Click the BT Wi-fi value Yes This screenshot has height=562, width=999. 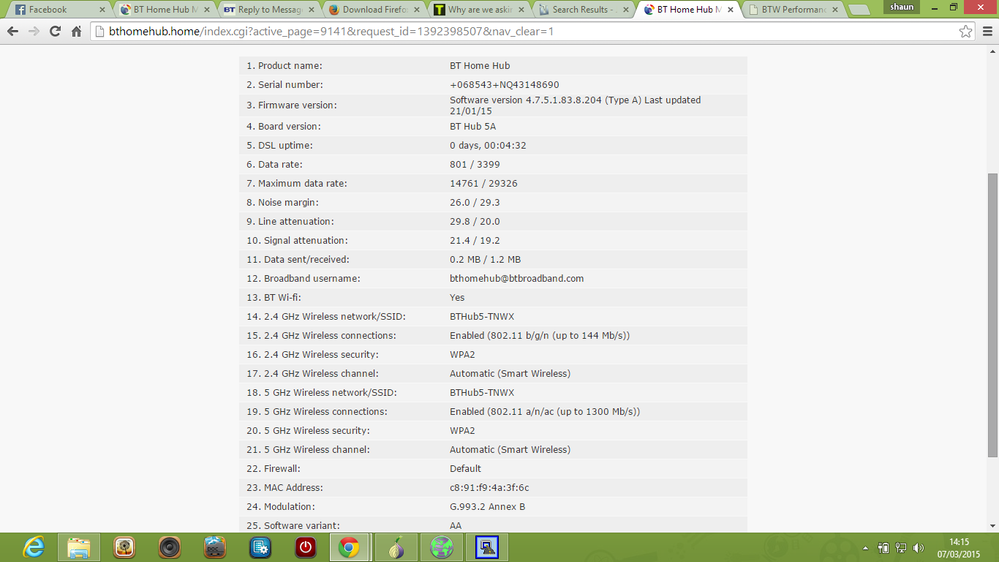[x=457, y=298]
